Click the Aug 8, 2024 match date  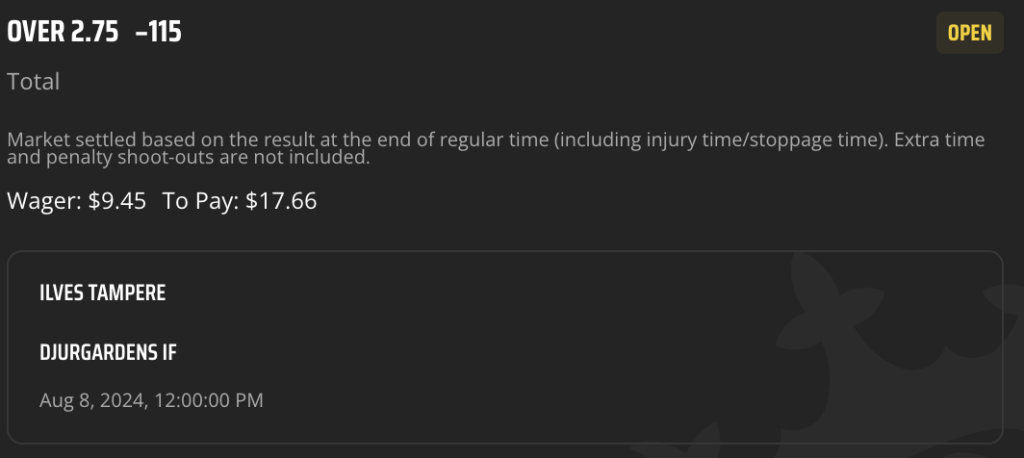(x=93, y=401)
